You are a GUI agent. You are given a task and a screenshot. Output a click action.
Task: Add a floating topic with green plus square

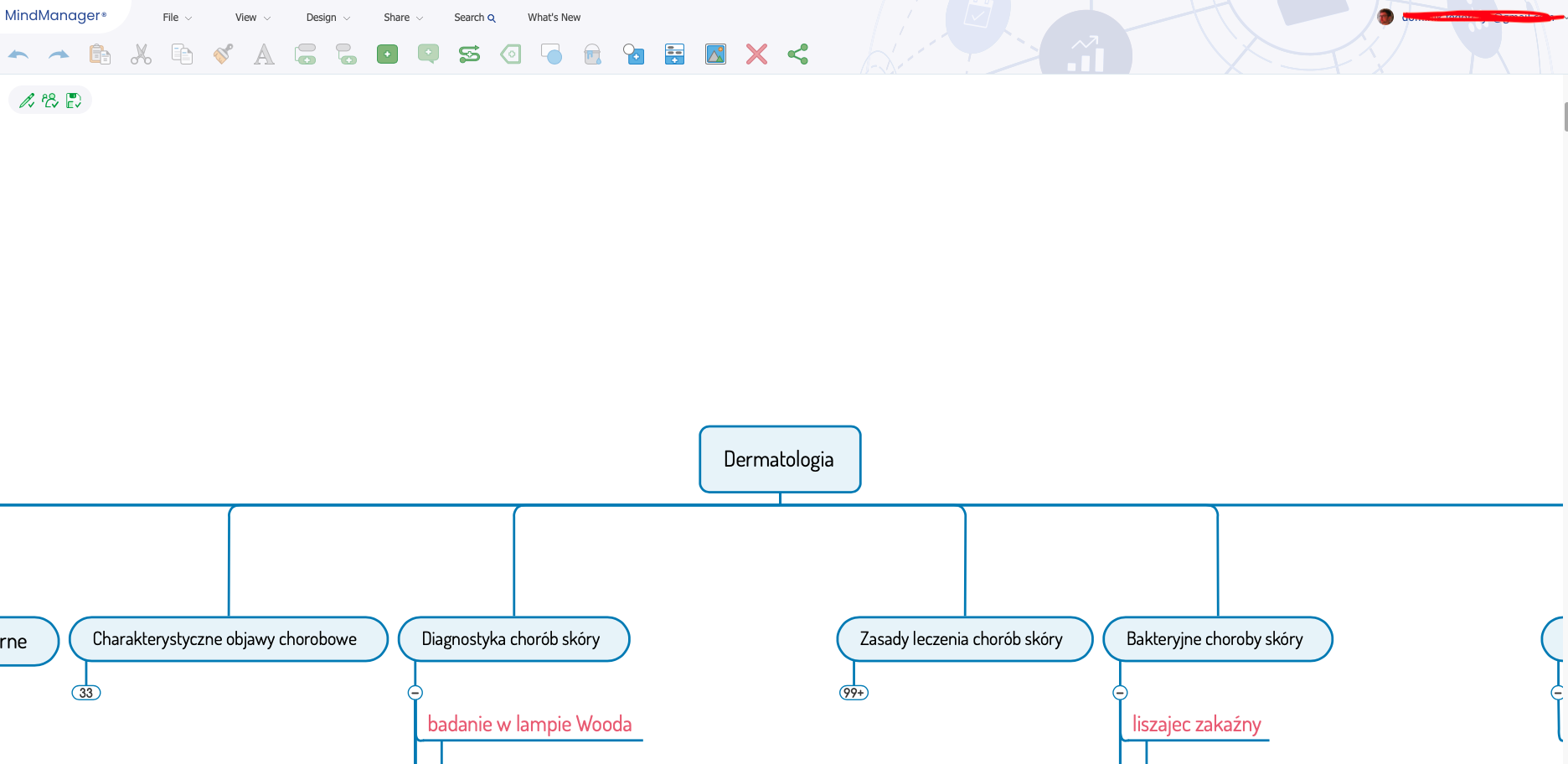coord(387,54)
